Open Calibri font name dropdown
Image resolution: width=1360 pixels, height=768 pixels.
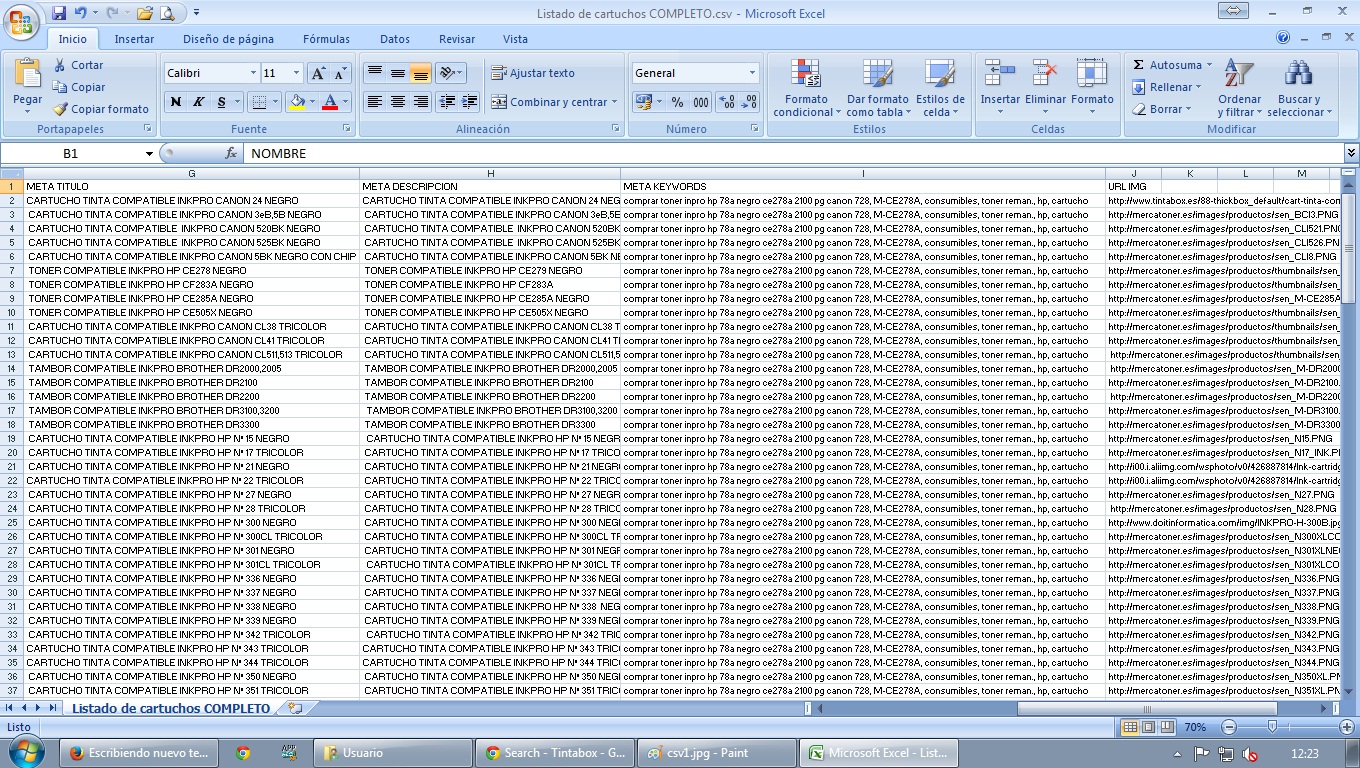coord(253,73)
